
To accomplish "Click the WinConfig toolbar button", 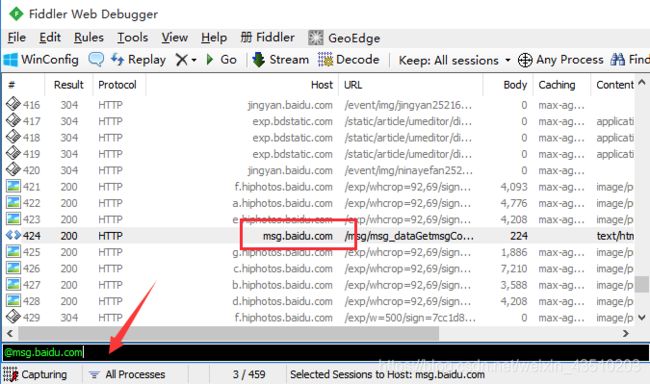I will [41, 60].
